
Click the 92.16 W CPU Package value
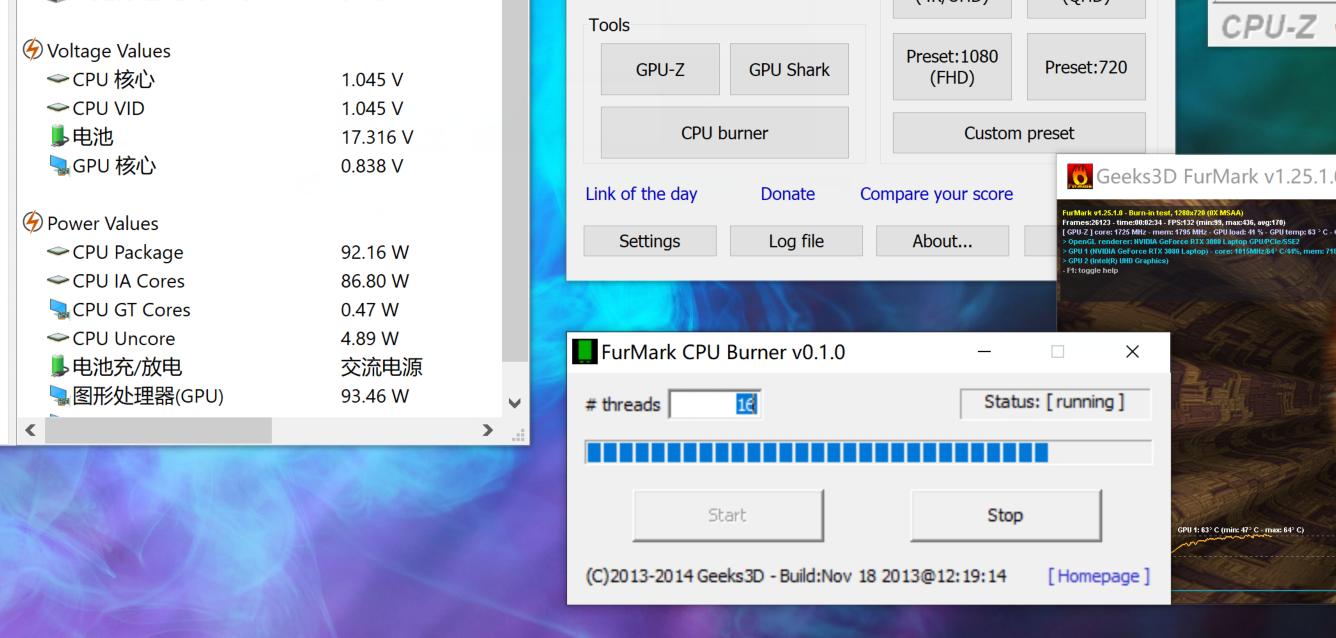tap(375, 252)
